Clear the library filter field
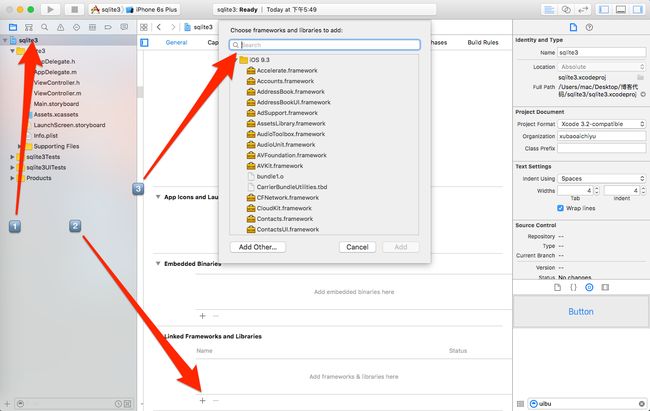Image resolution: width=650 pixels, height=411 pixels. 642,404
